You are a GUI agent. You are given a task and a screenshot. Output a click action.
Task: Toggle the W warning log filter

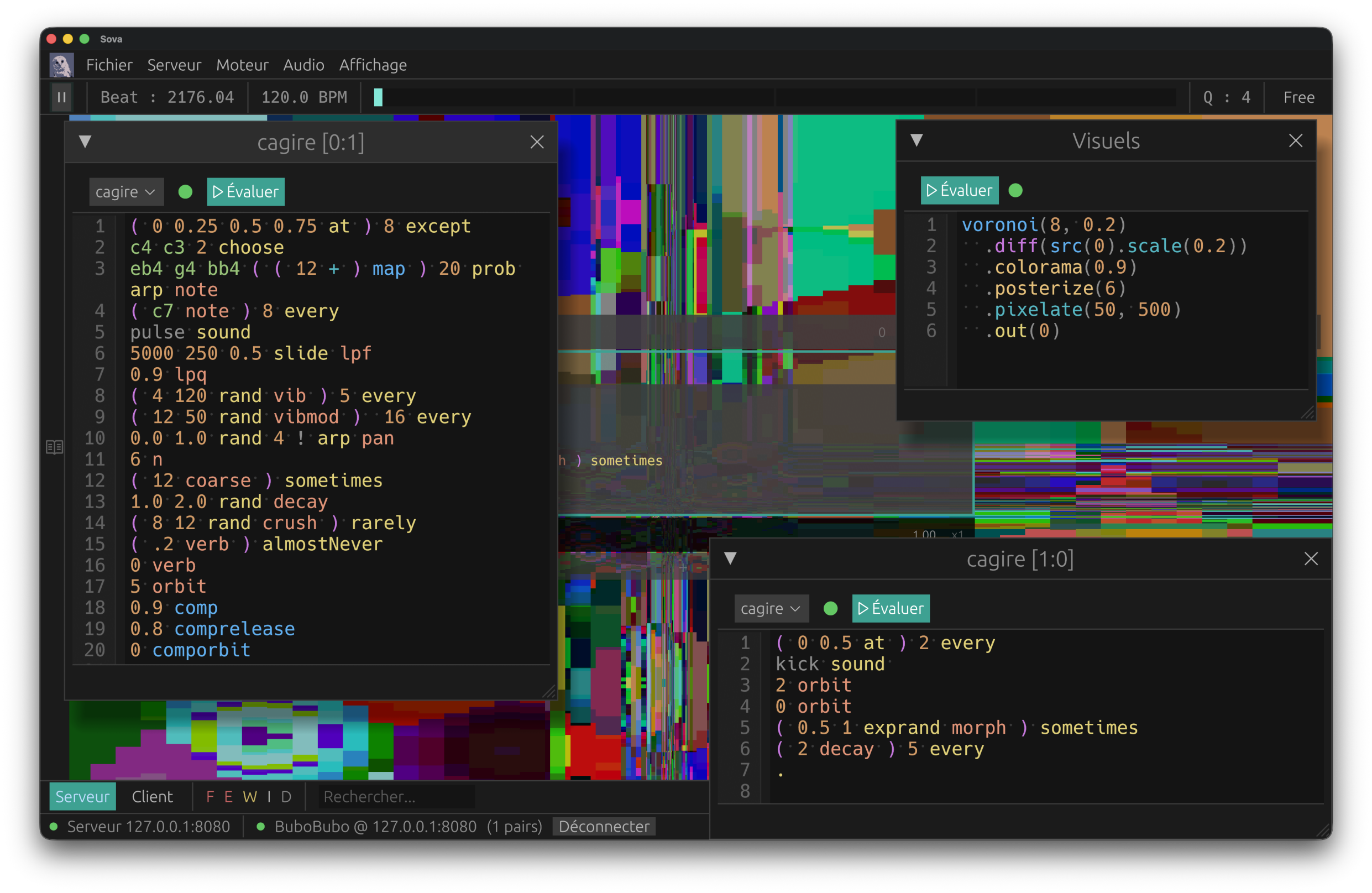pos(249,796)
